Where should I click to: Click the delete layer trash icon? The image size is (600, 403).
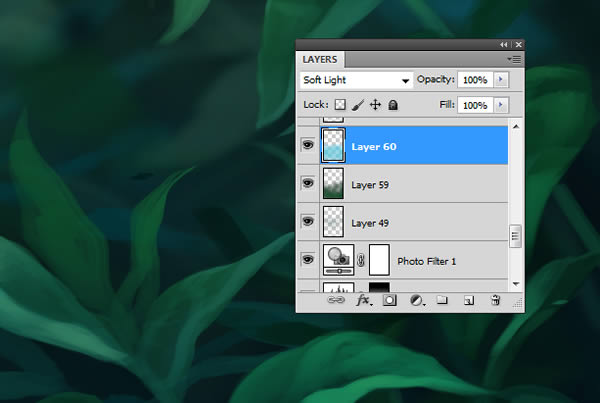494,300
